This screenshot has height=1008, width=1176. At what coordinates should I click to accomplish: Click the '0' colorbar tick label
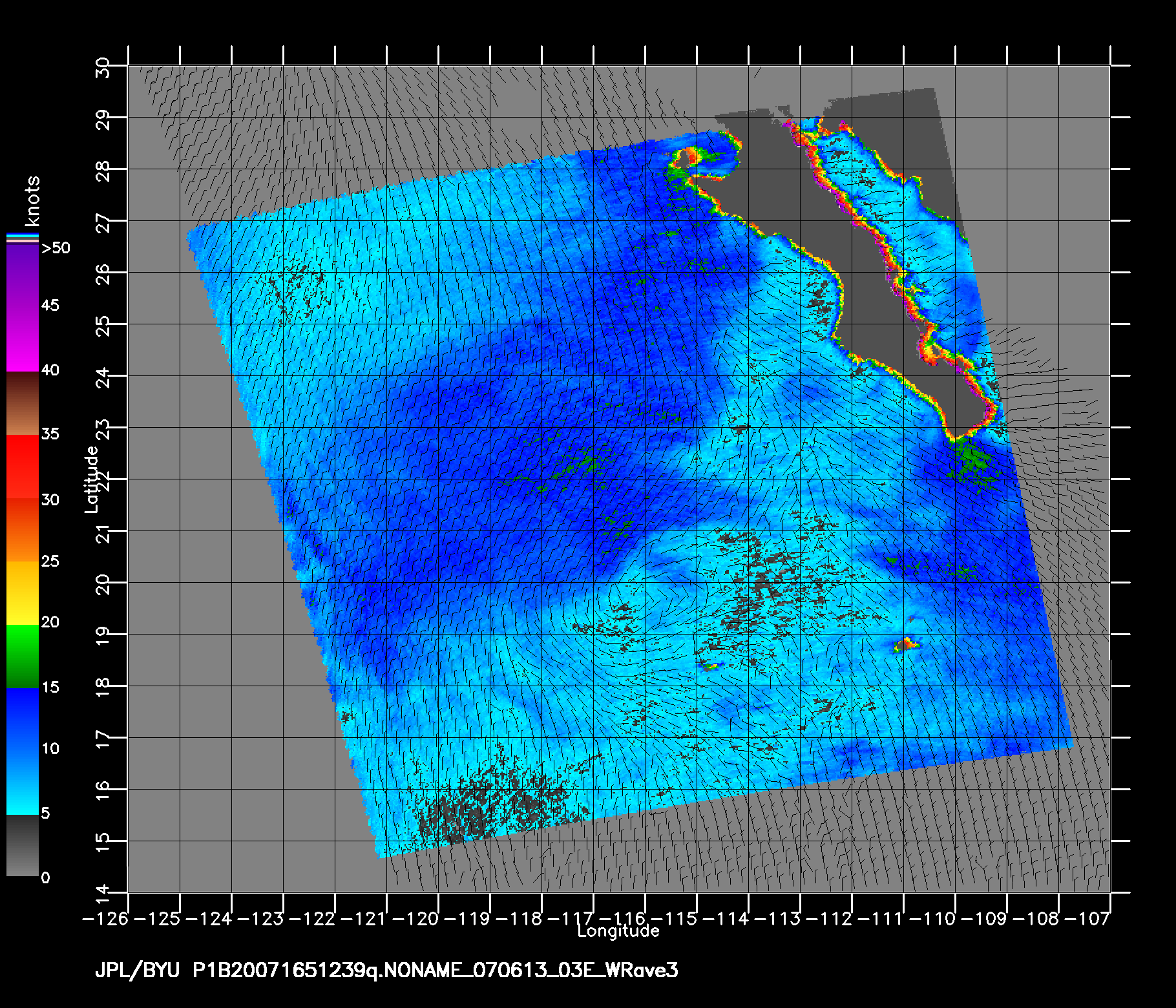[45, 877]
